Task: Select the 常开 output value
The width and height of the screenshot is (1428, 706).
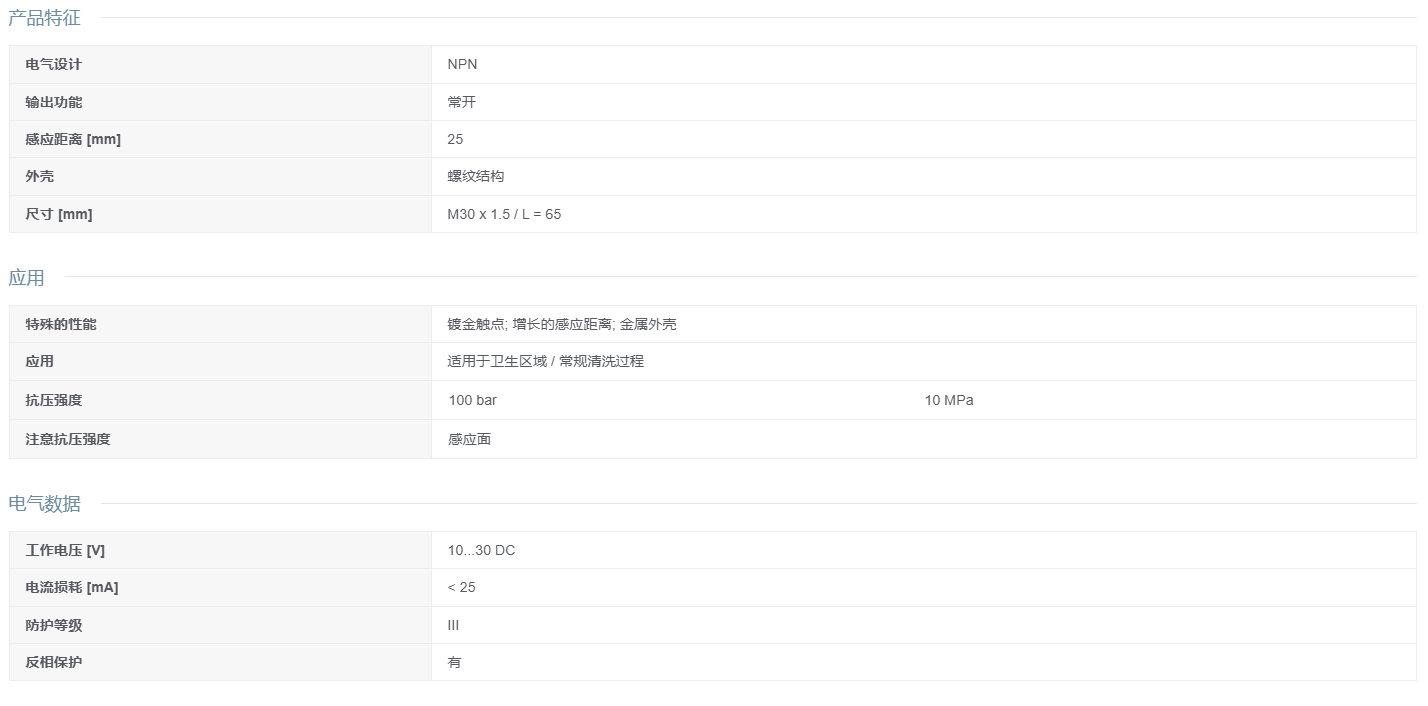Action: click(x=462, y=102)
